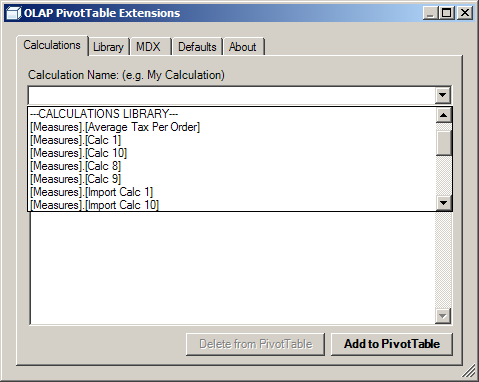
Task: Click the dropdown list scrollbar thumb
Action: [x=443, y=143]
